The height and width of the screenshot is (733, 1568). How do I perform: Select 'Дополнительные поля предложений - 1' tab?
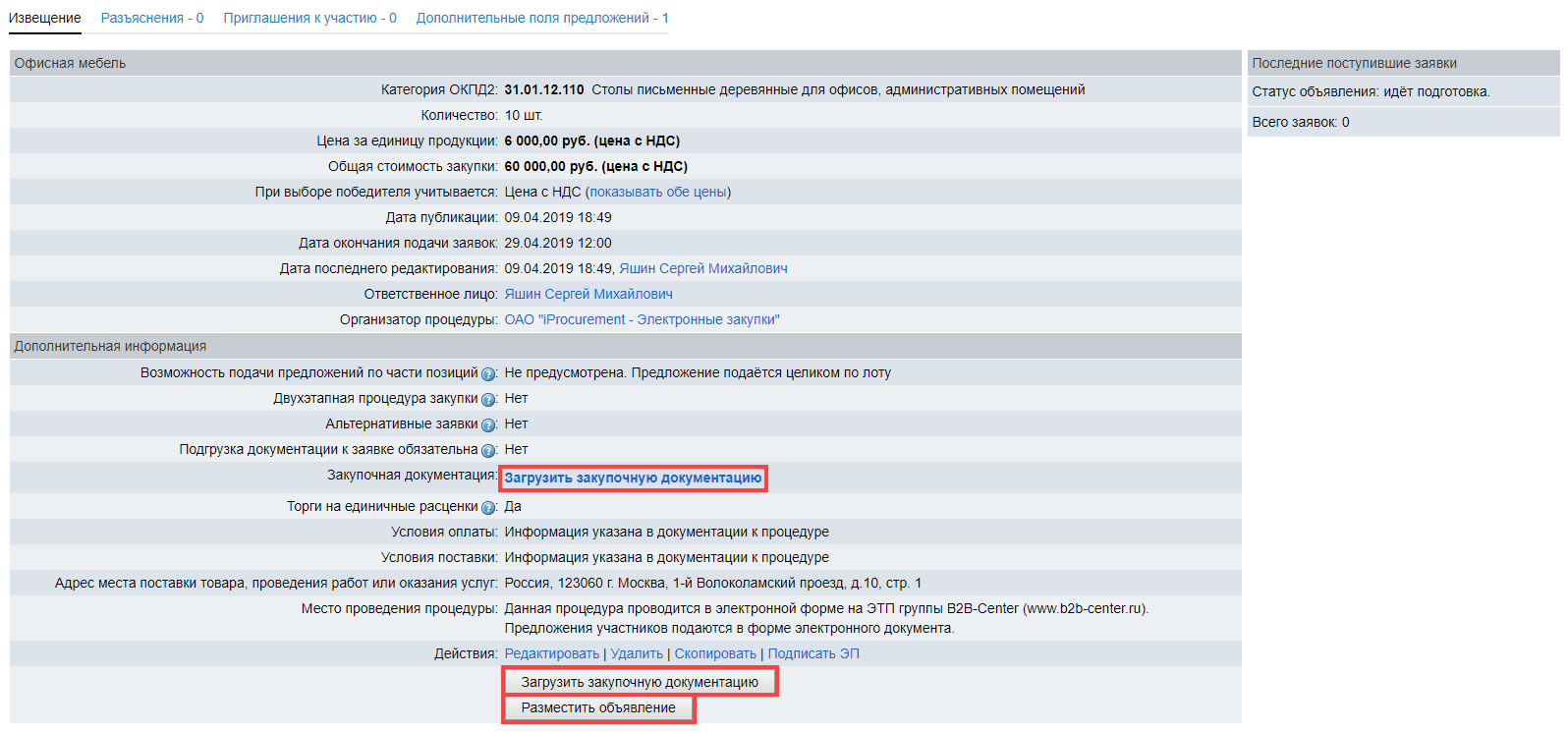click(542, 18)
